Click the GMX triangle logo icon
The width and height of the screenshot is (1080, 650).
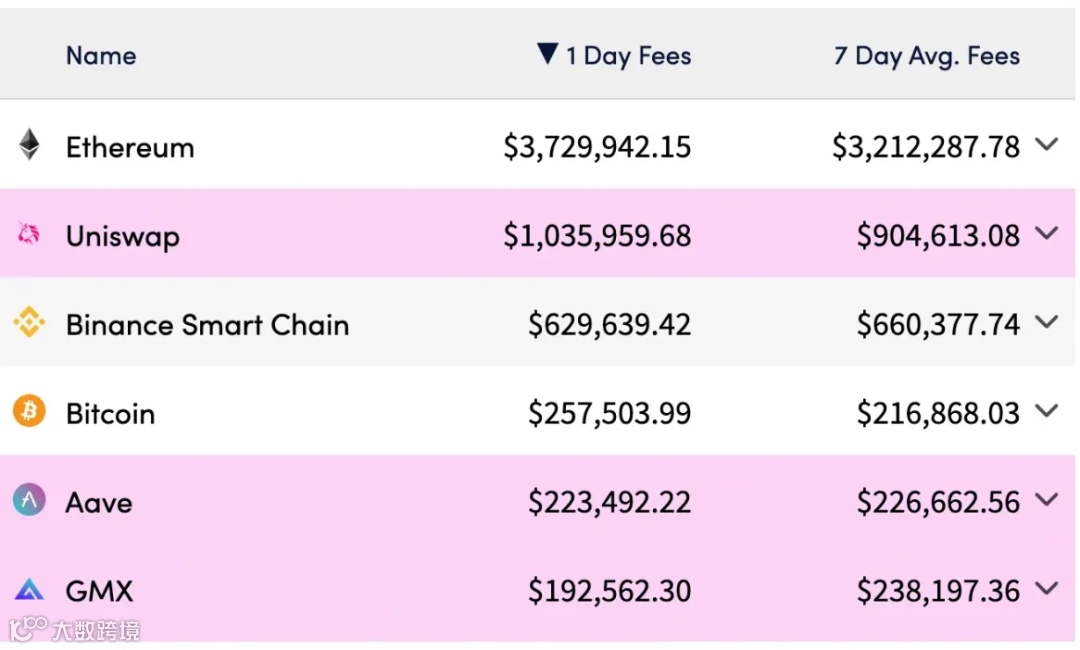(x=29, y=590)
